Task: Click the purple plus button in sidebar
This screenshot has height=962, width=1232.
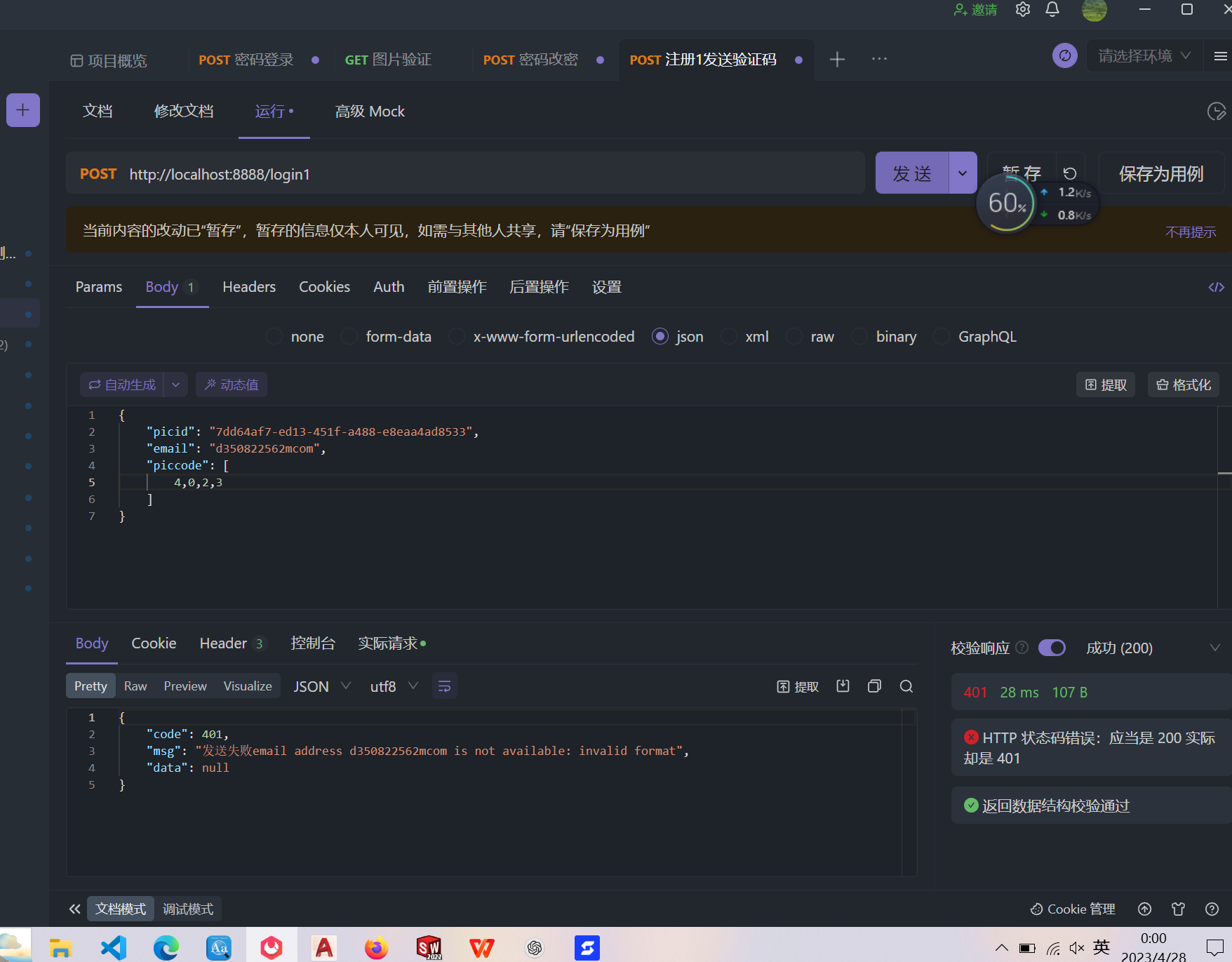Action: 23,110
